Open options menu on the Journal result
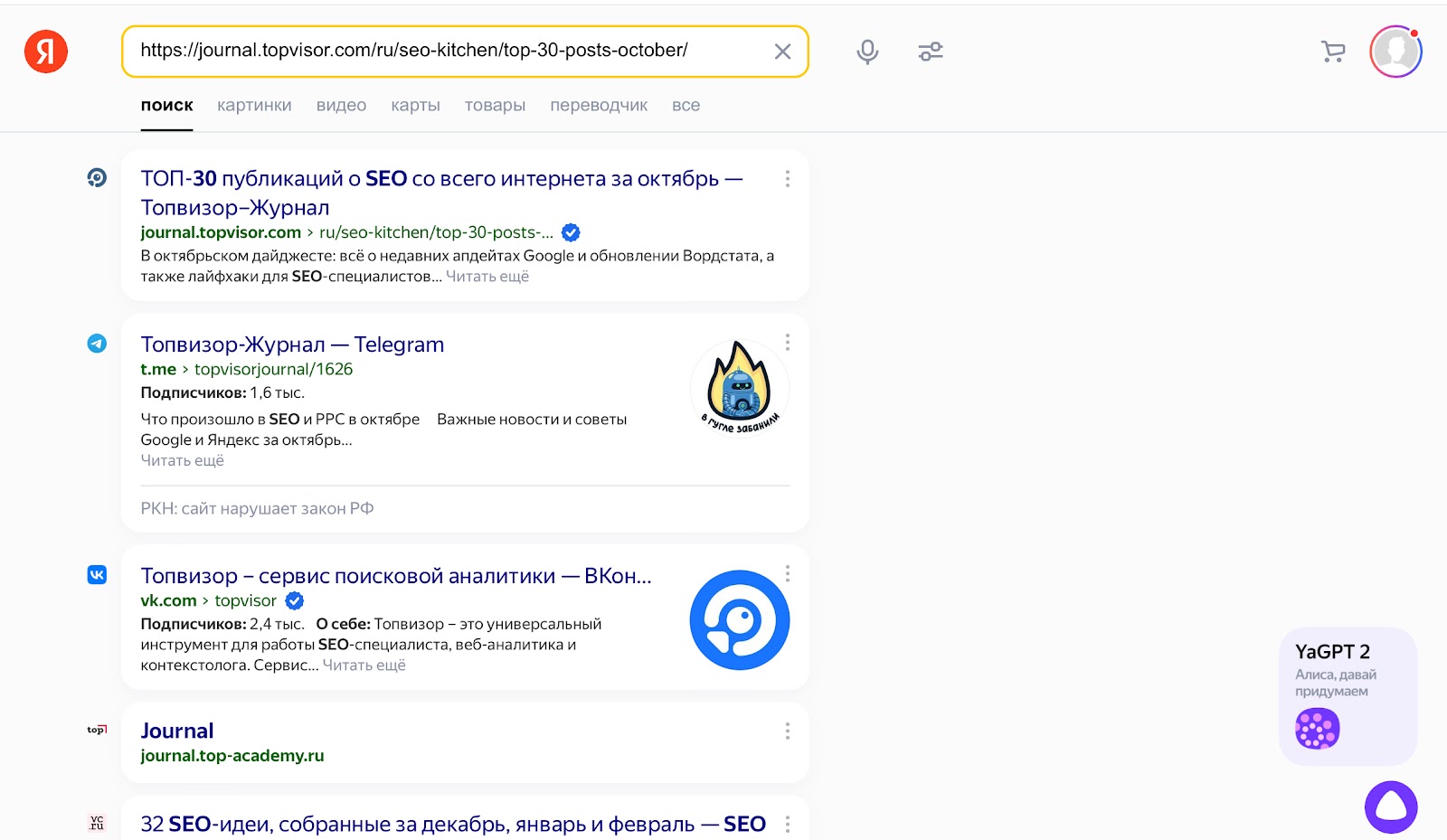This screenshot has width=1447, height=840. pyautogui.click(x=787, y=731)
